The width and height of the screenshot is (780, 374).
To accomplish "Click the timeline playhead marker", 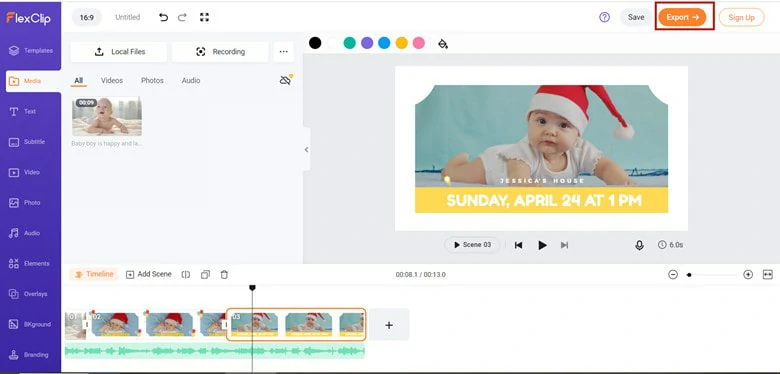I will [x=252, y=288].
